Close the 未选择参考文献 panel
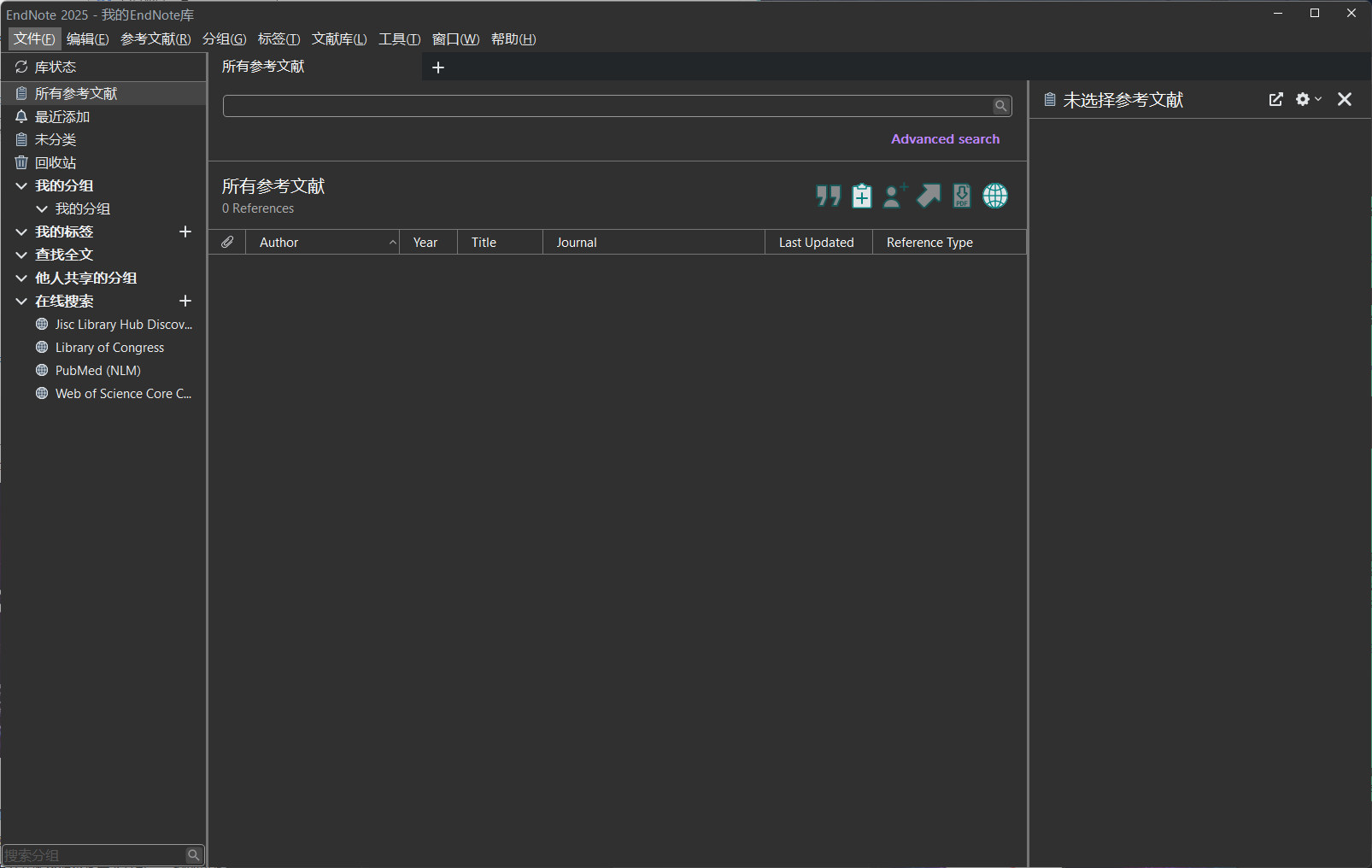This screenshot has height=868, width=1372. pos(1345,99)
